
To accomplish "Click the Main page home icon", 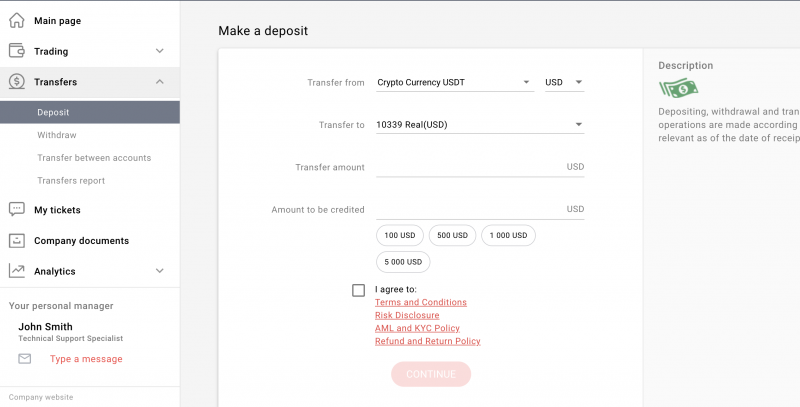I will 16,20.
